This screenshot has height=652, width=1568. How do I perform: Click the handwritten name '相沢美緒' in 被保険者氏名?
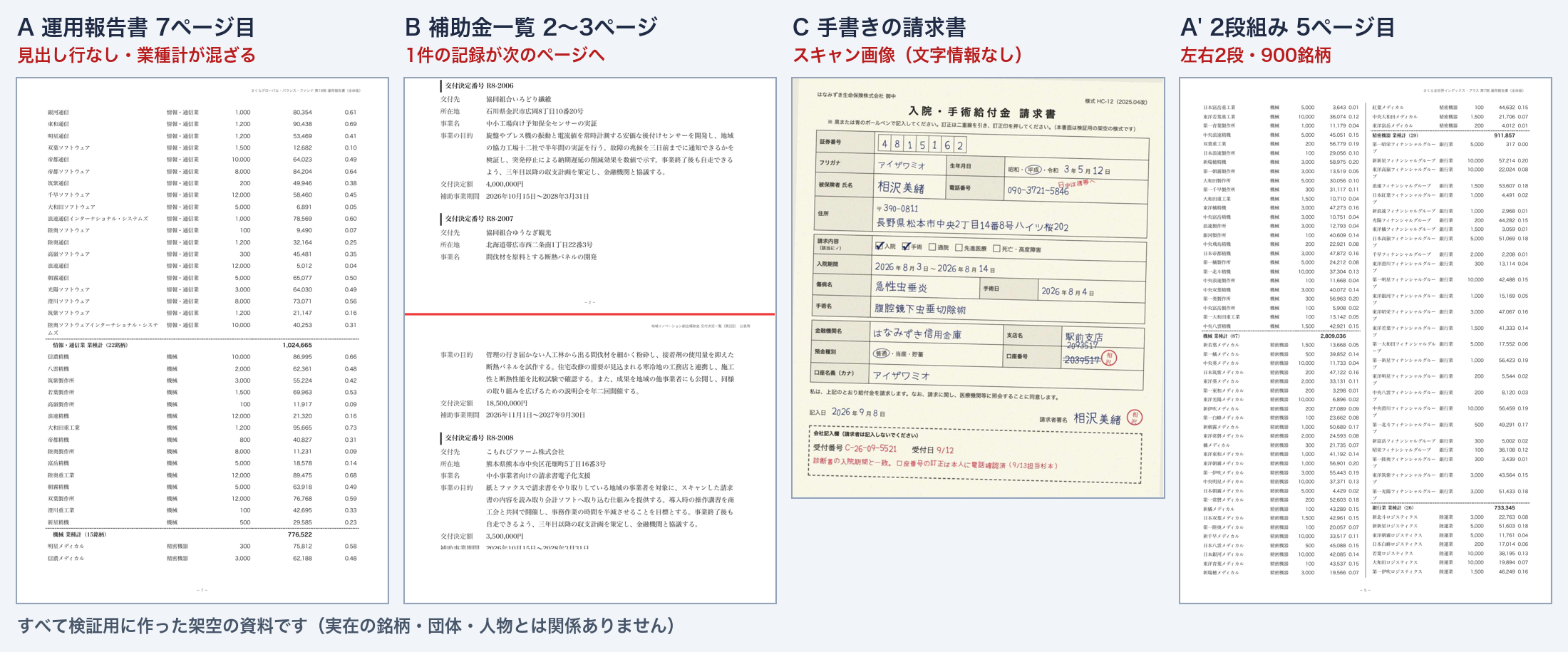(x=901, y=187)
